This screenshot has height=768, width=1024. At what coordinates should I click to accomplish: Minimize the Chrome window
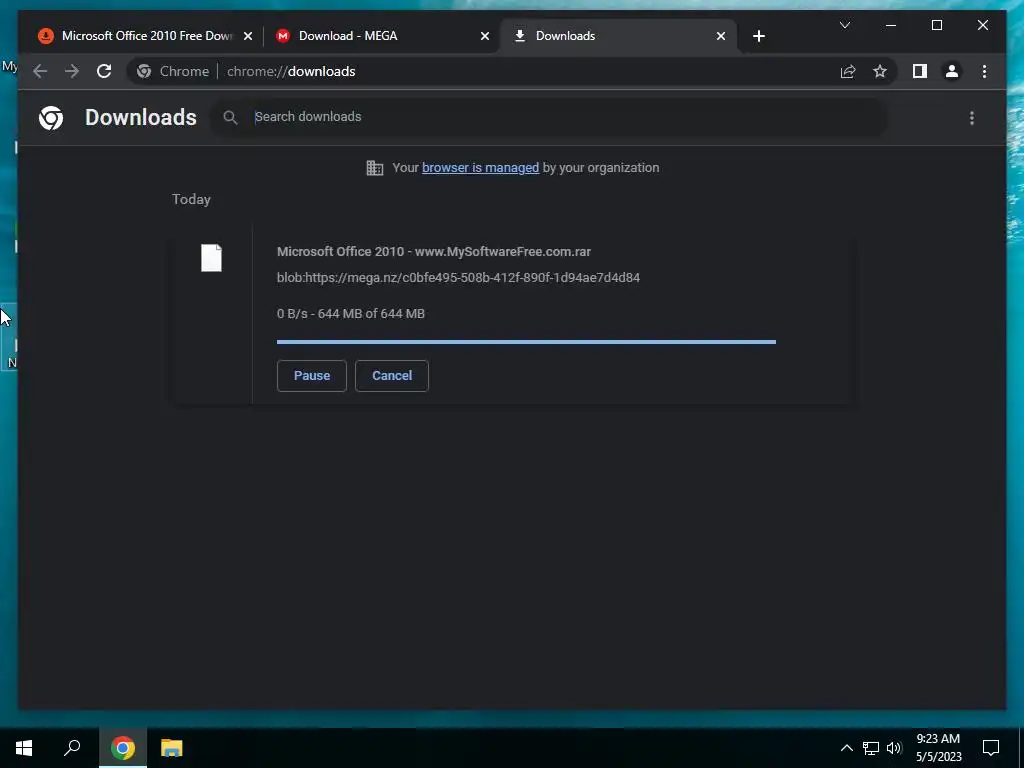point(891,25)
